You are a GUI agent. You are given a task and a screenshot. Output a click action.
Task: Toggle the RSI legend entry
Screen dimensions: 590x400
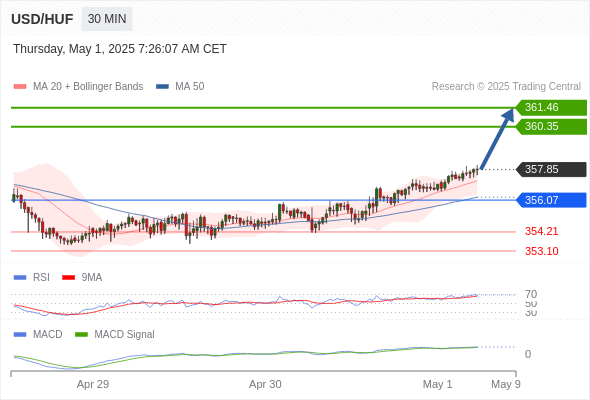click(32, 278)
